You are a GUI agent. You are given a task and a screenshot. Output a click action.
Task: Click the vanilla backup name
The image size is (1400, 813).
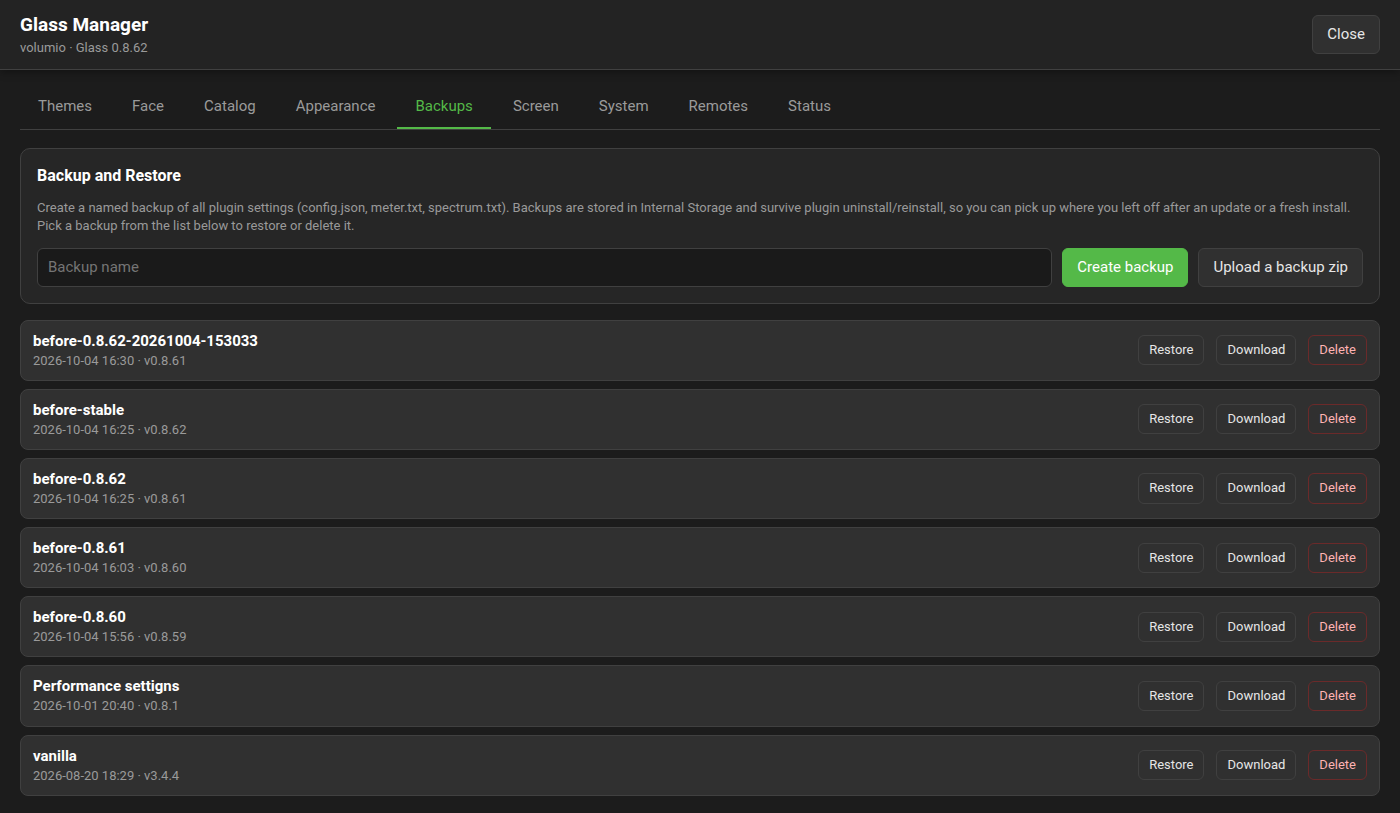click(55, 756)
